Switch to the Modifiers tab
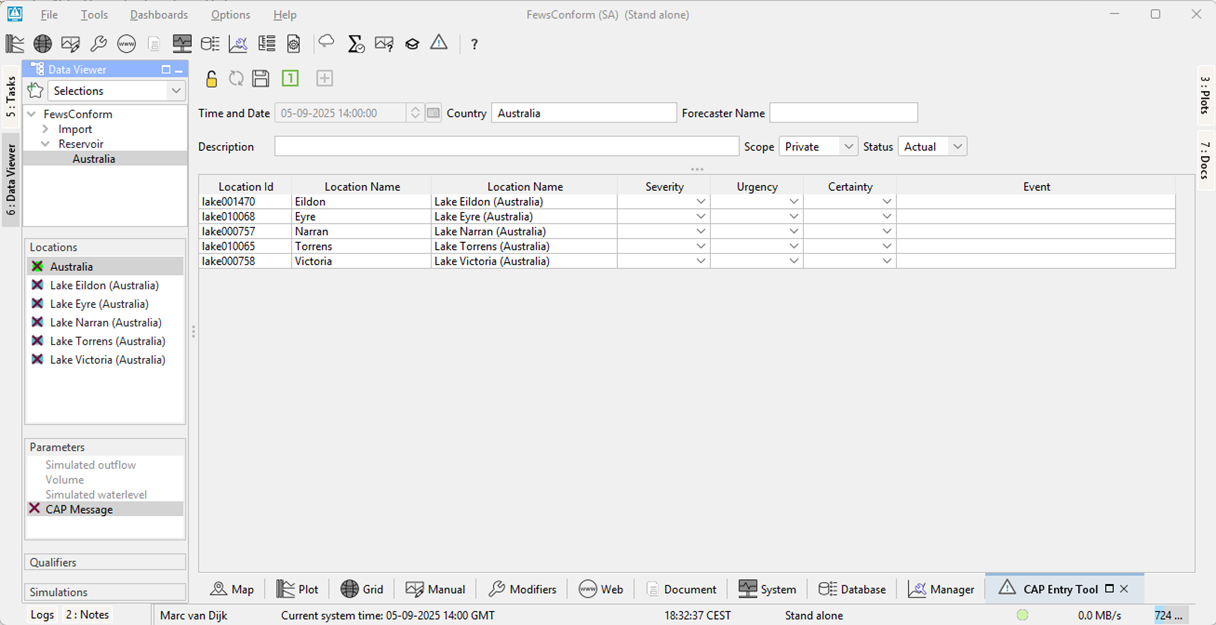Screen dimensions: 1216x625 [x=521, y=589]
